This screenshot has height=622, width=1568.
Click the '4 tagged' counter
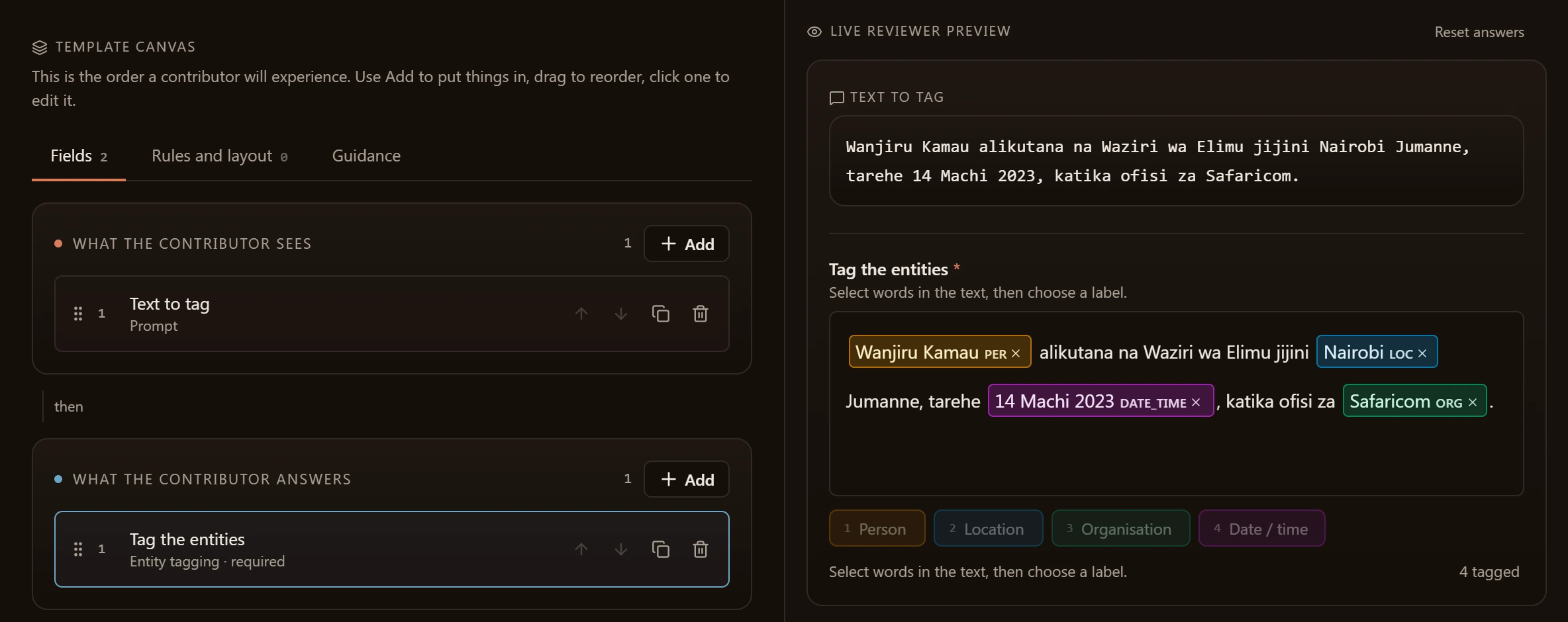coord(1489,572)
